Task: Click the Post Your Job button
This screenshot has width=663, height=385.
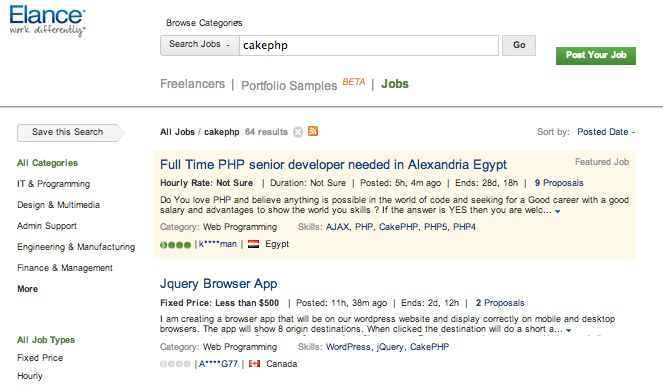Action: coord(596,55)
